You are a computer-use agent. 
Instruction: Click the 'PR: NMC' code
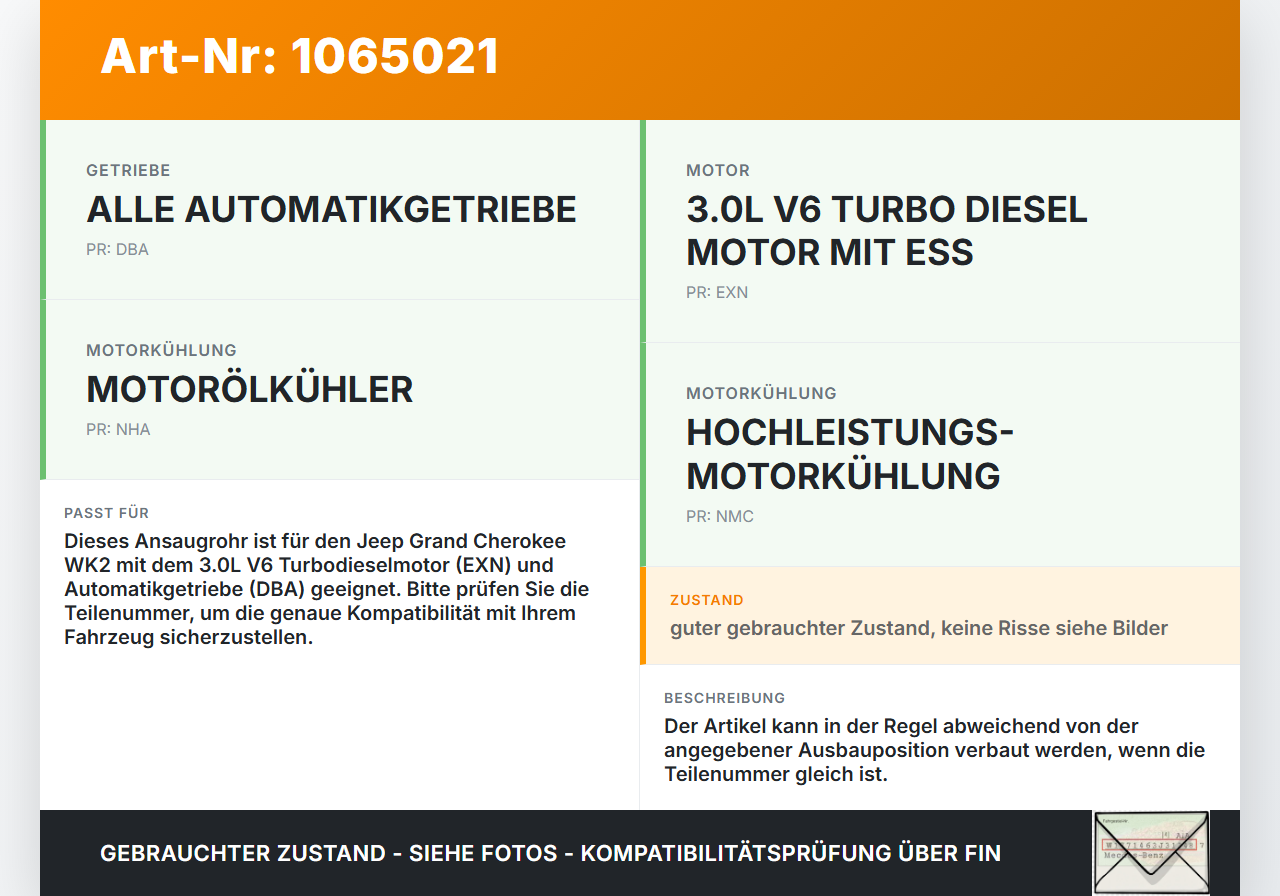point(720,516)
